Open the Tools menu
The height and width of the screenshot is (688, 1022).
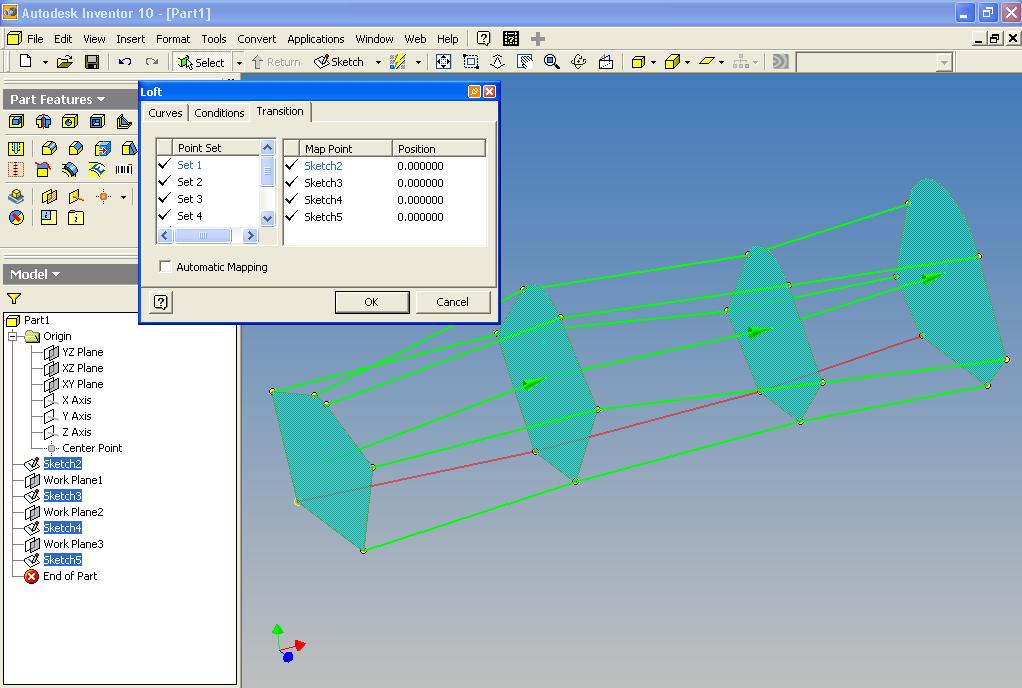(214, 39)
